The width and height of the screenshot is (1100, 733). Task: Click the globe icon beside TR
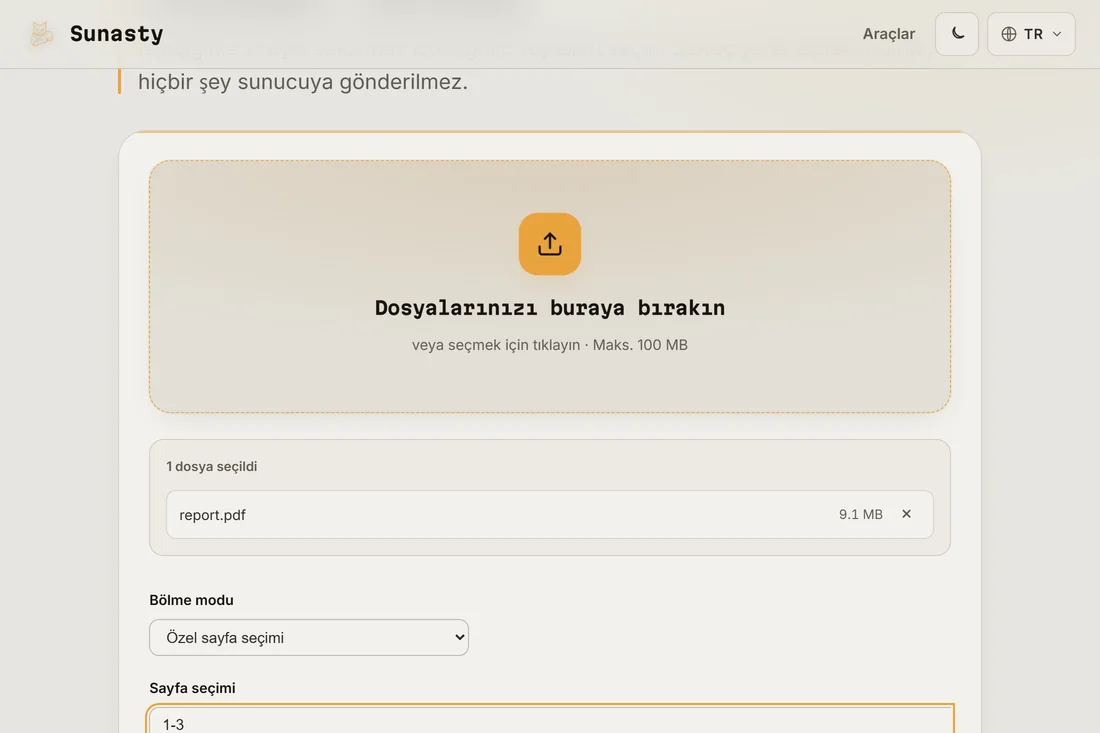1009,34
